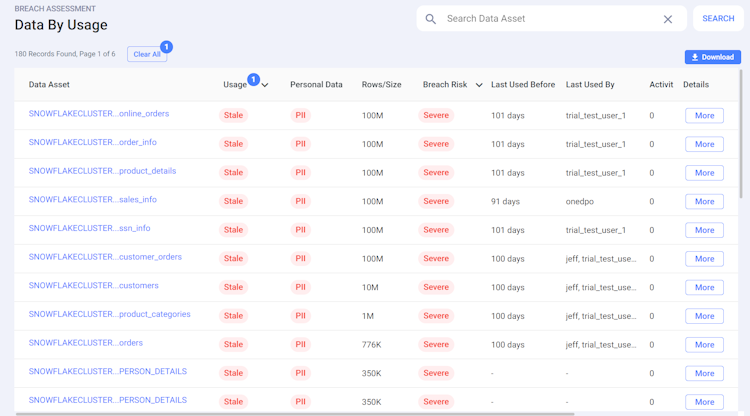The height and width of the screenshot is (416, 750).
Task: Click the Severe badge on customers row
Action: click(436, 287)
